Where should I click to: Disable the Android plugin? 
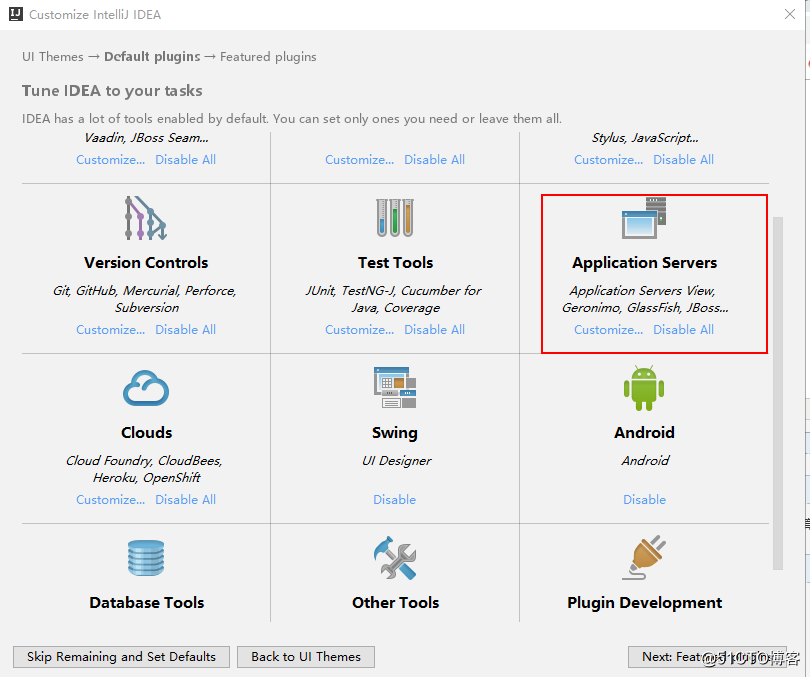click(x=644, y=499)
